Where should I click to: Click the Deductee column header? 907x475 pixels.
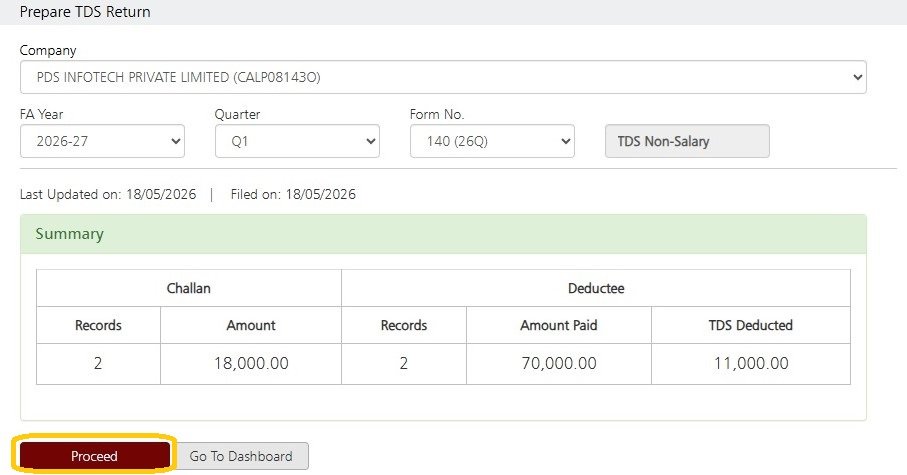596,288
